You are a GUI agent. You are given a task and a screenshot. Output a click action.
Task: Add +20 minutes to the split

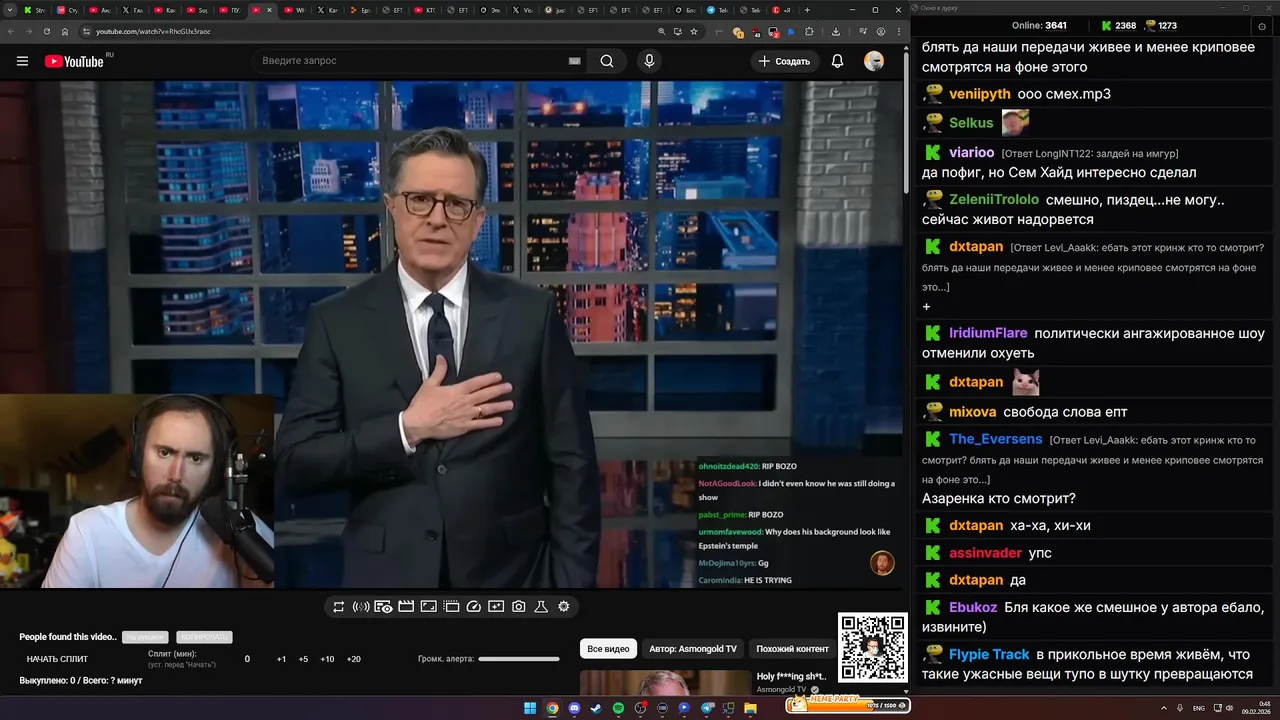(353, 659)
